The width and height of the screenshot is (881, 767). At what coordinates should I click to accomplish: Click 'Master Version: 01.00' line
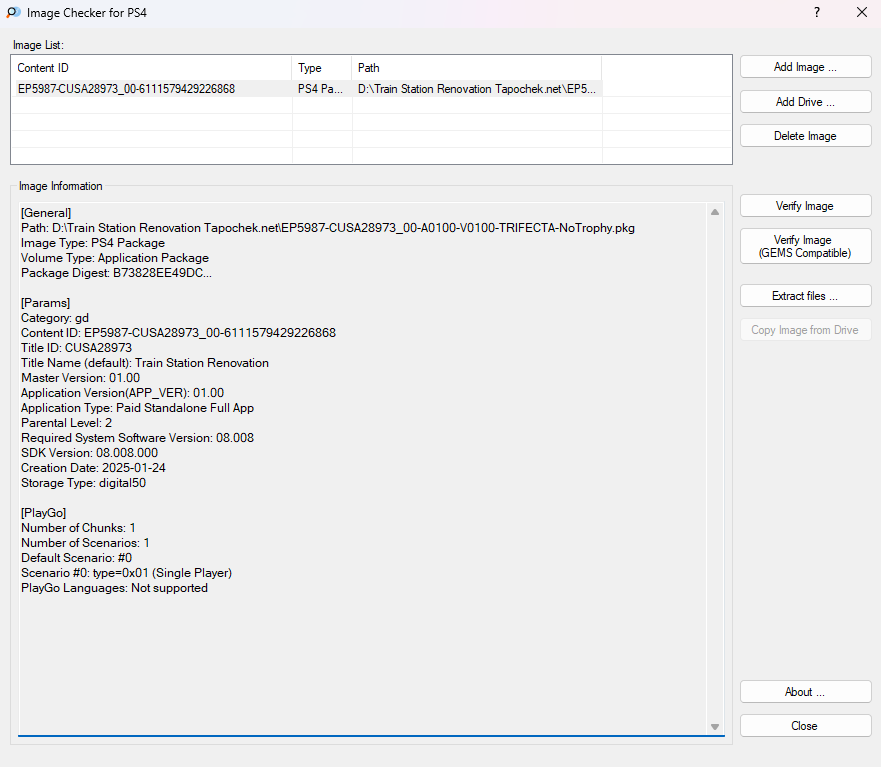[80, 378]
